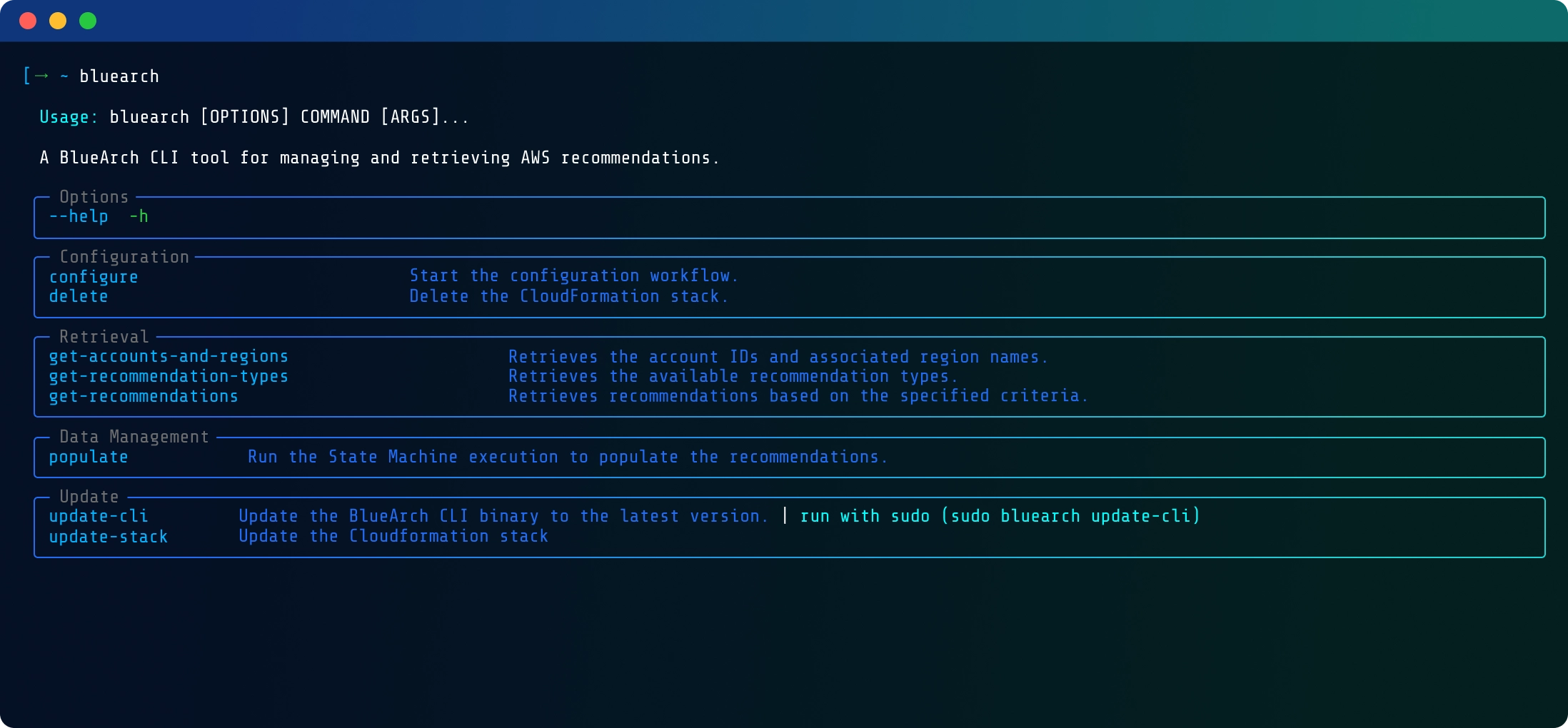Click the green maximize window button
This screenshot has height=728, width=1568.
[87, 21]
